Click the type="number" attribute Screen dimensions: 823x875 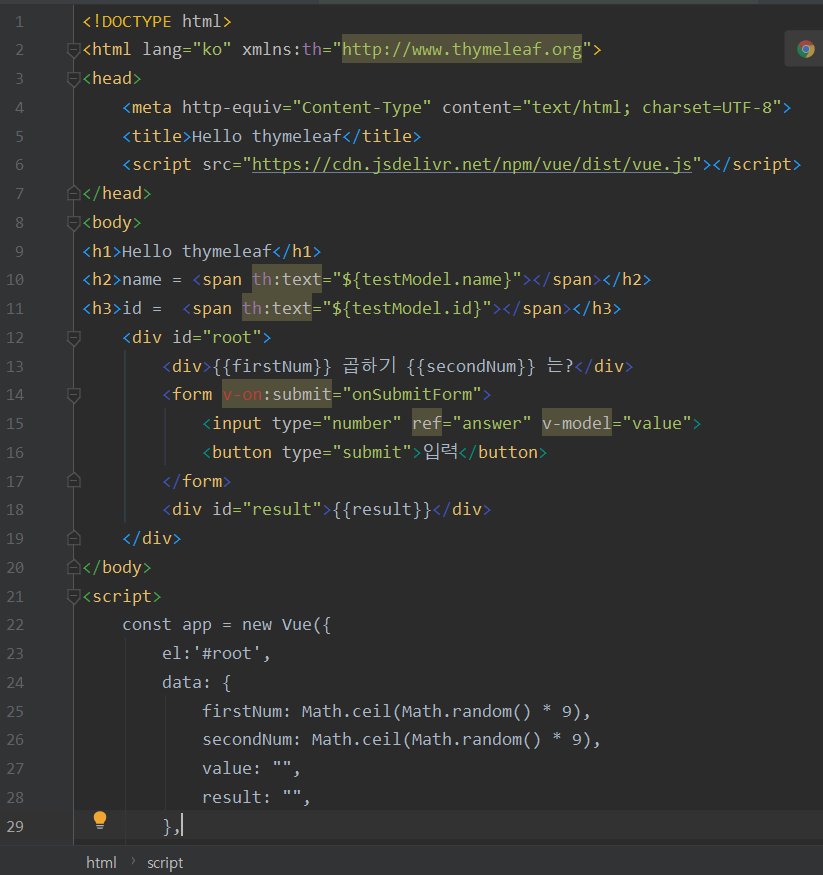pyautogui.click(x=336, y=424)
